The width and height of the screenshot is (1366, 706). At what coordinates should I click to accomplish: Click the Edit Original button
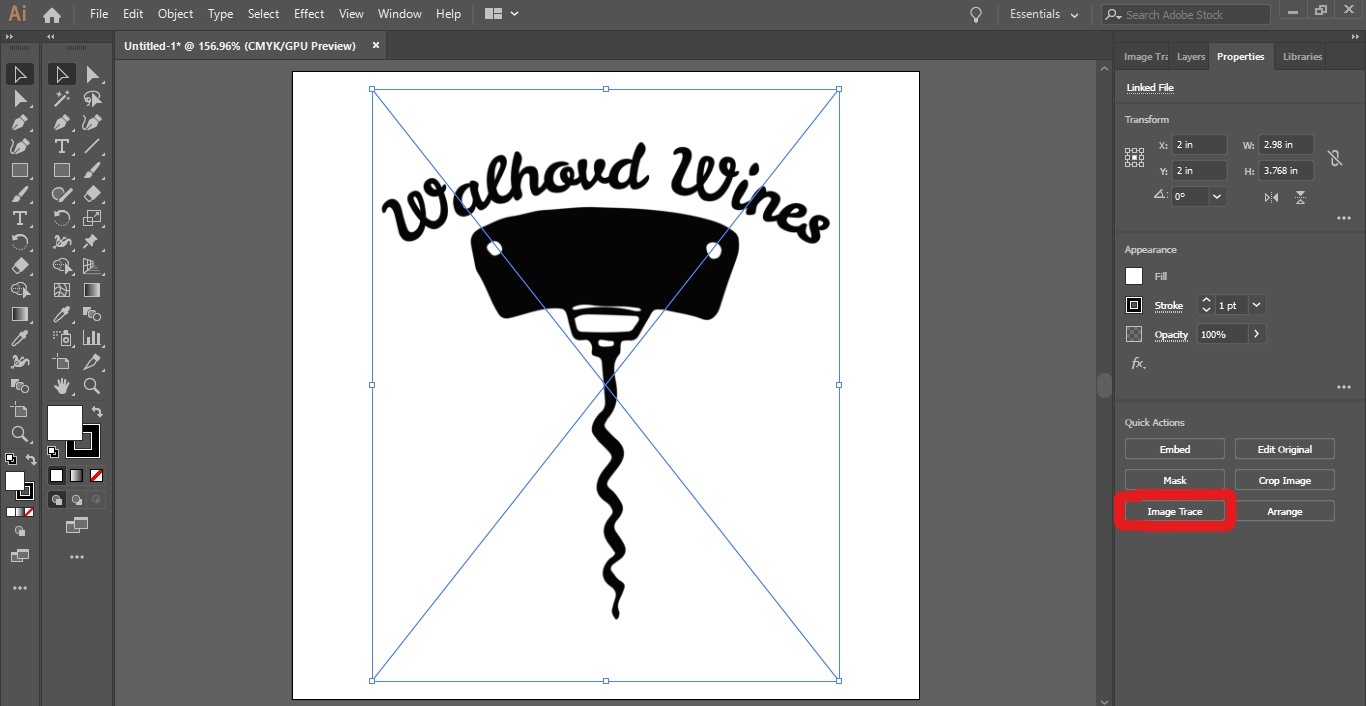pyautogui.click(x=1285, y=449)
